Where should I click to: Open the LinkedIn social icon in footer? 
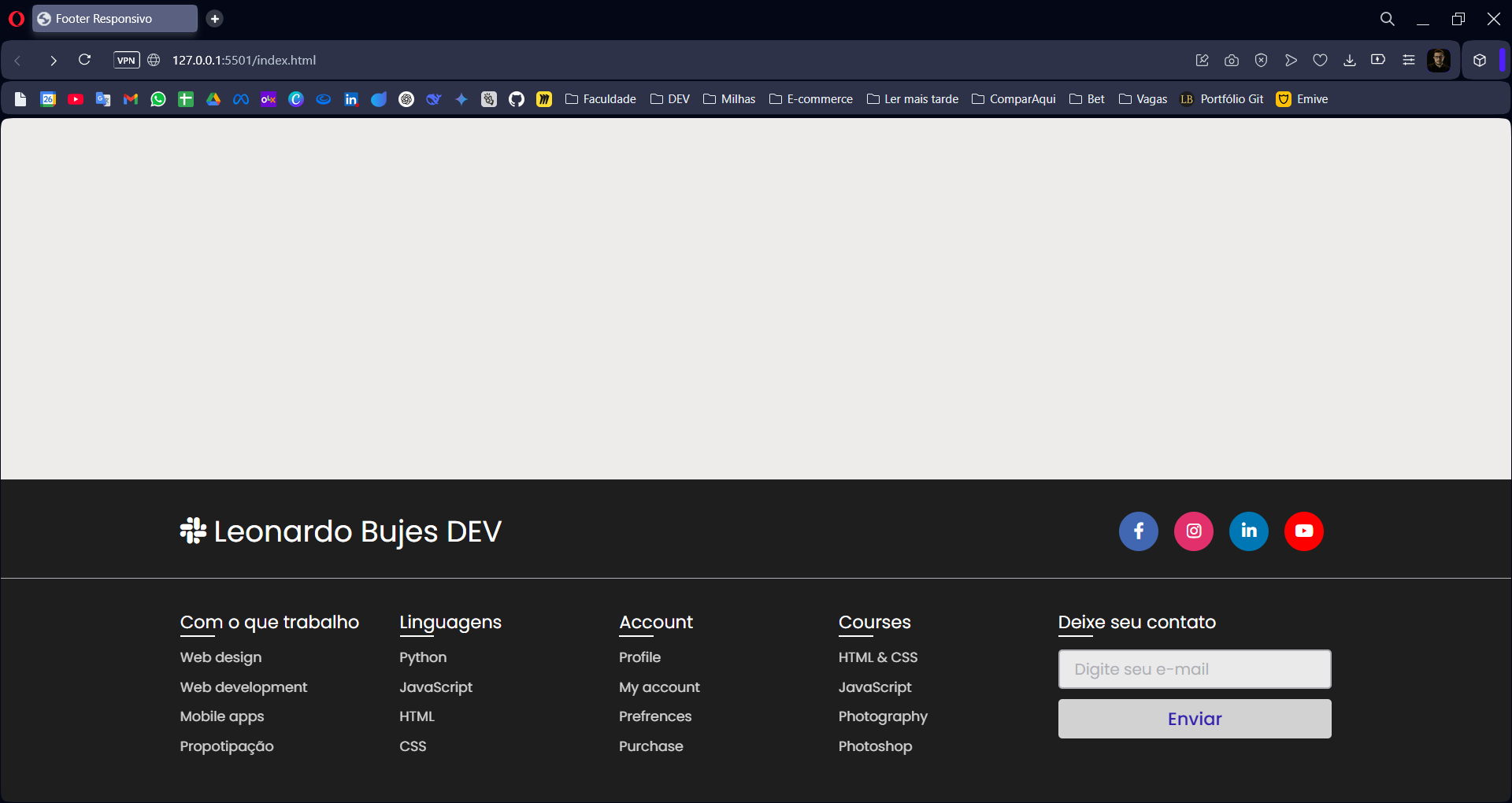coord(1248,531)
